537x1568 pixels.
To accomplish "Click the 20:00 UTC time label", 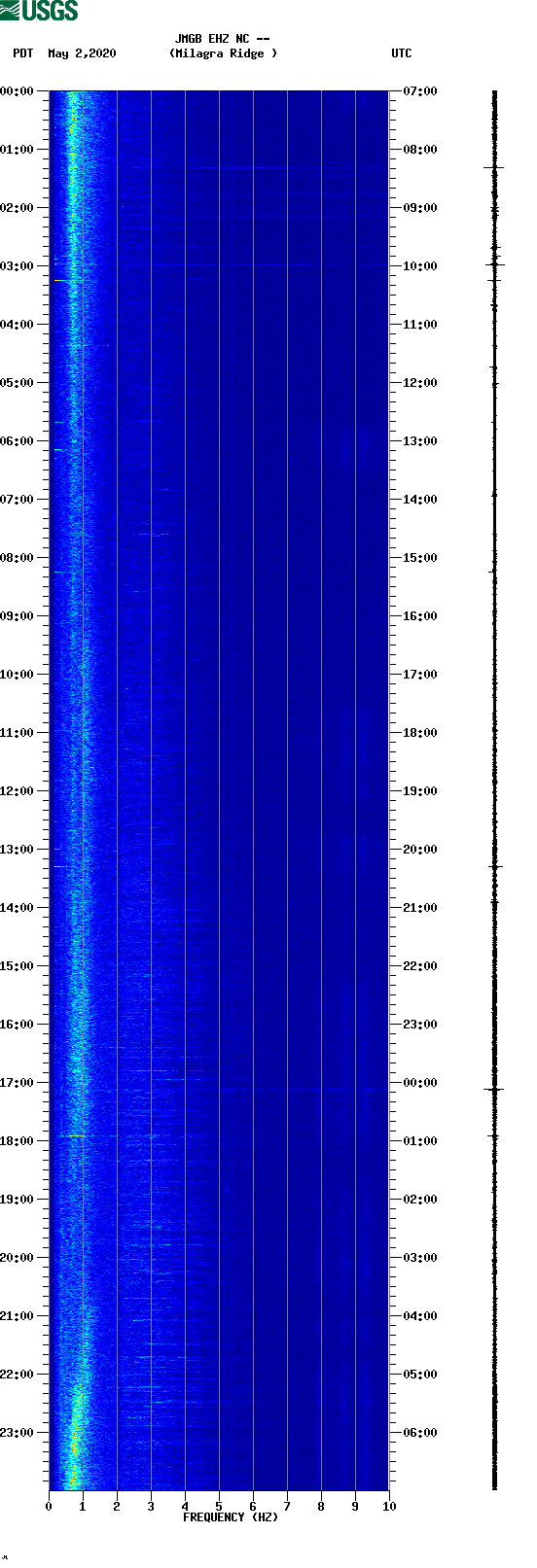I will point(420,850).
